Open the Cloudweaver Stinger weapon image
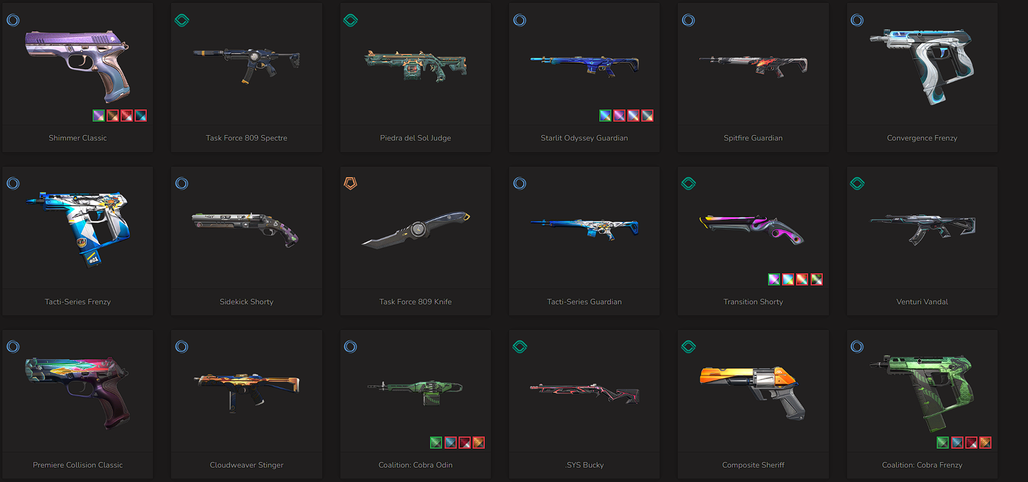Image resolution: width=1028 pixels, height=482 pixels. (x=247, y=389)
